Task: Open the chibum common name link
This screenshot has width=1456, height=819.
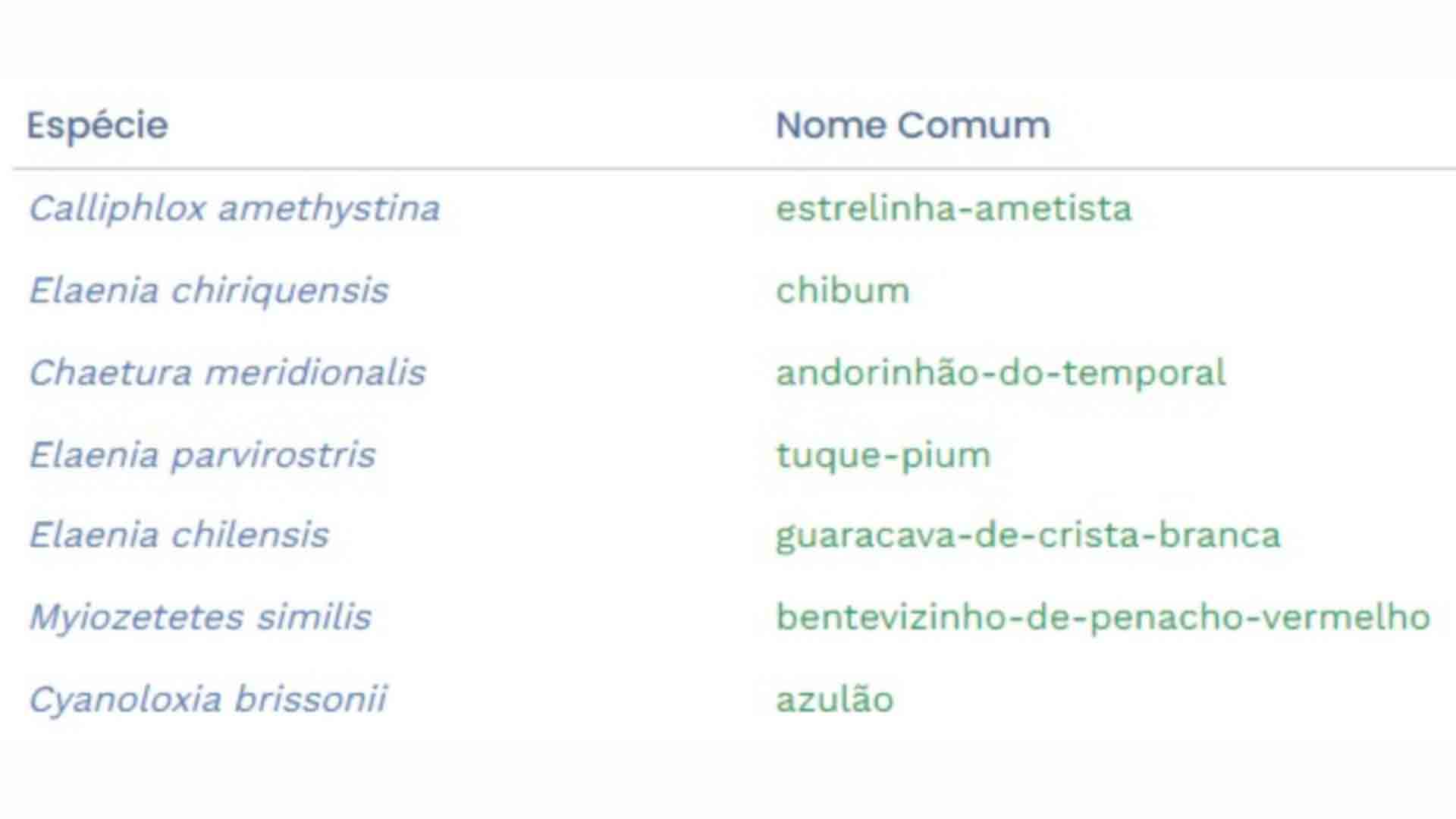Action: pyautogui.click(x=843, y=290)
